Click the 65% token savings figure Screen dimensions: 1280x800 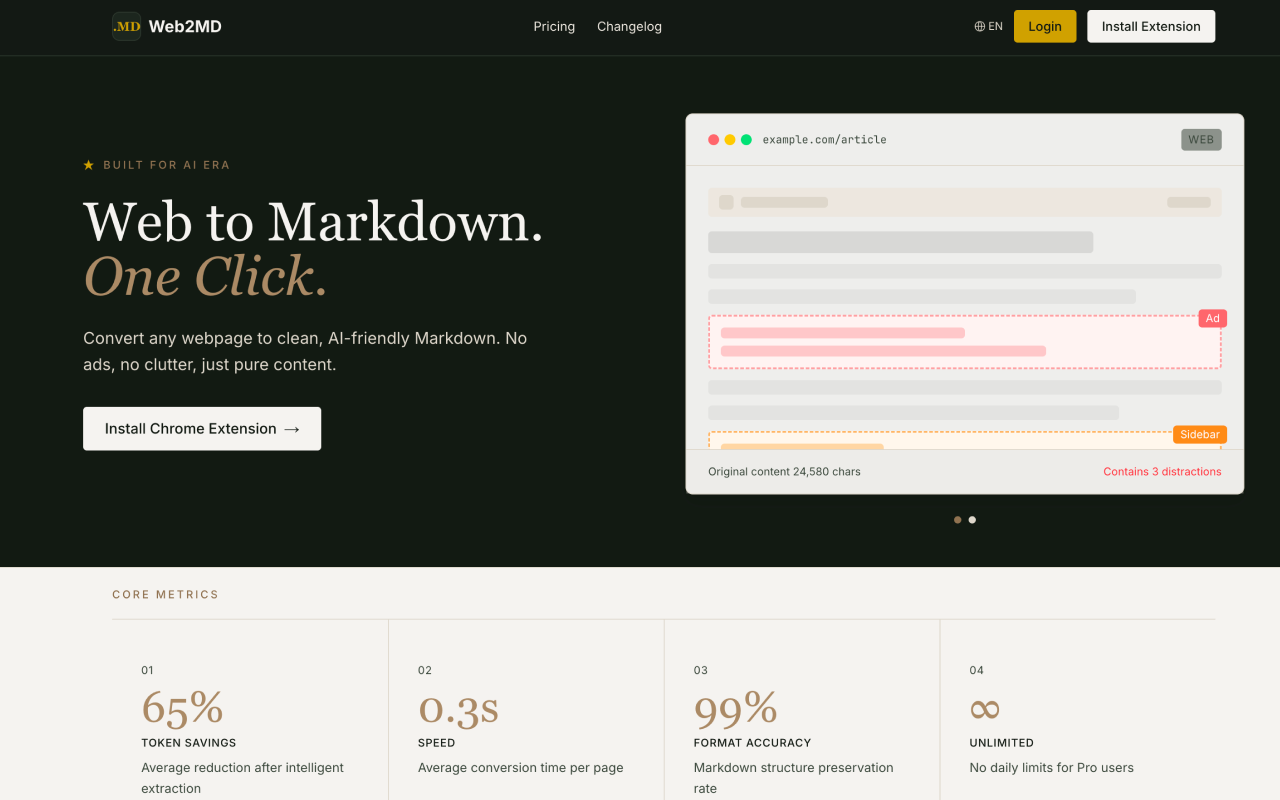click(x=182, y=708)
